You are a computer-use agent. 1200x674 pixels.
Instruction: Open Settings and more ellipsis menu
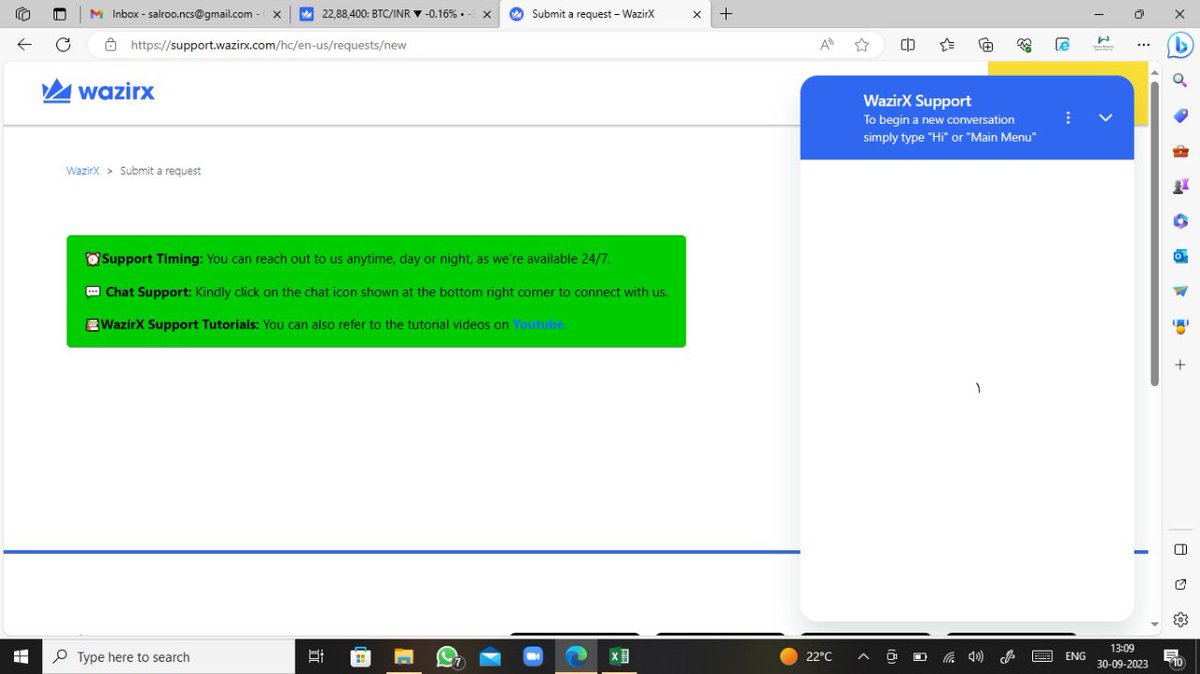tap(1144, 44)
